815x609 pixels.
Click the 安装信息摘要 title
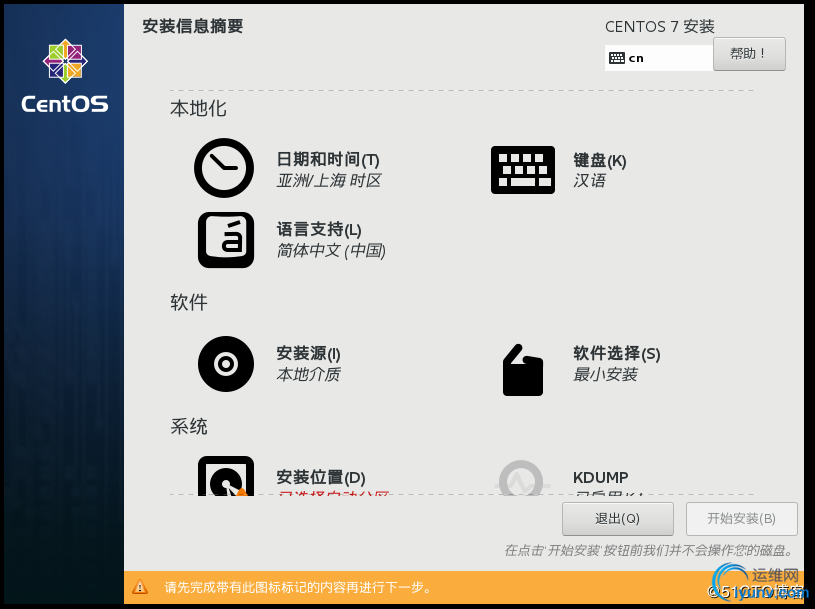(x=193, y=26)
